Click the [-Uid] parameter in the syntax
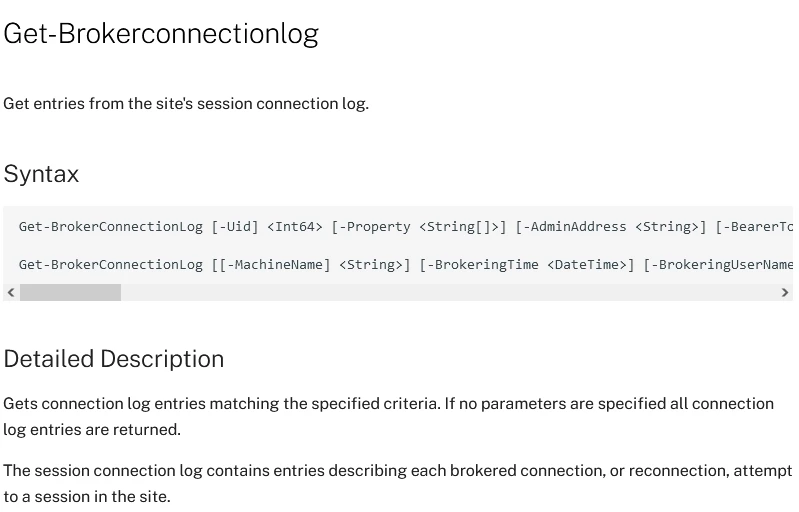This screenshot has height=512, width=799. [235, 226]
